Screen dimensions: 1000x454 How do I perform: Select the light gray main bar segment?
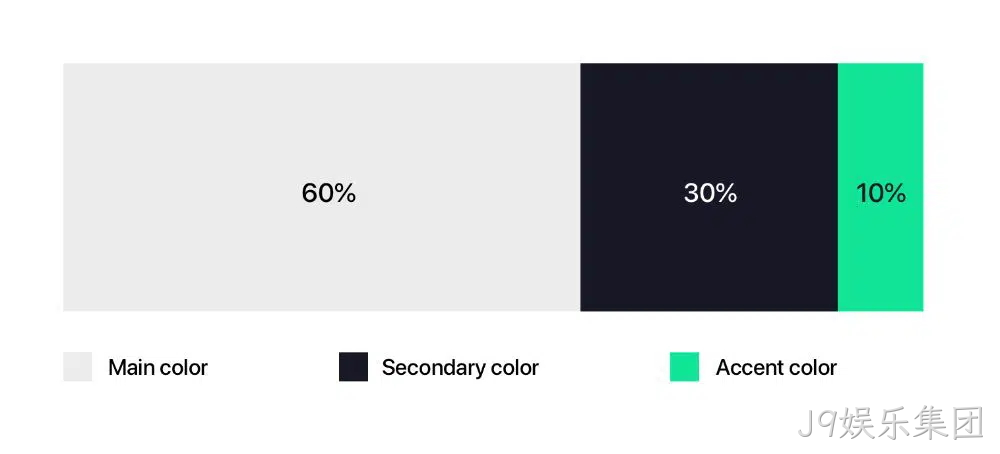pyautogui.click(x=321, y=187)
